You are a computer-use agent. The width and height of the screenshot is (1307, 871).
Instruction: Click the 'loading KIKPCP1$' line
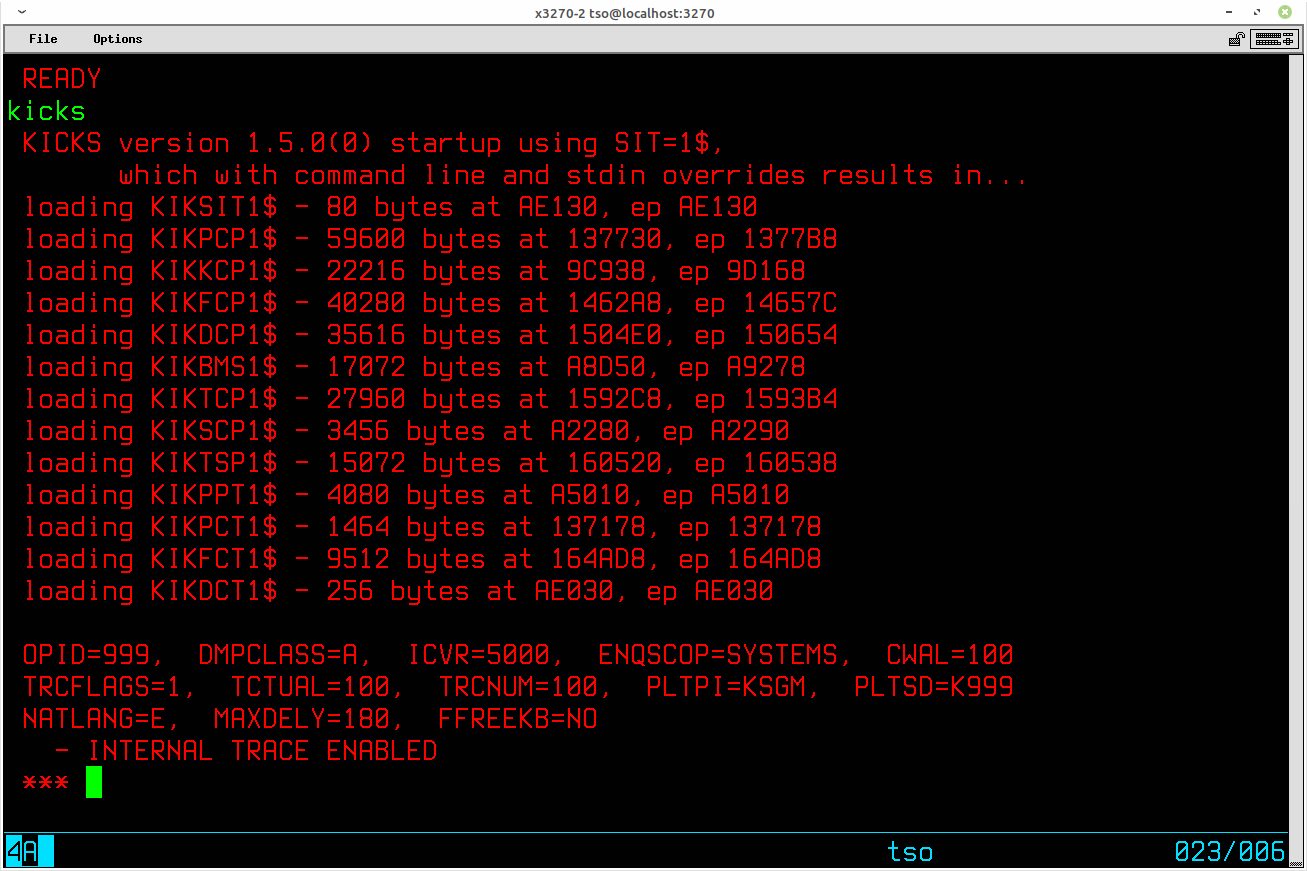point(430,239)
